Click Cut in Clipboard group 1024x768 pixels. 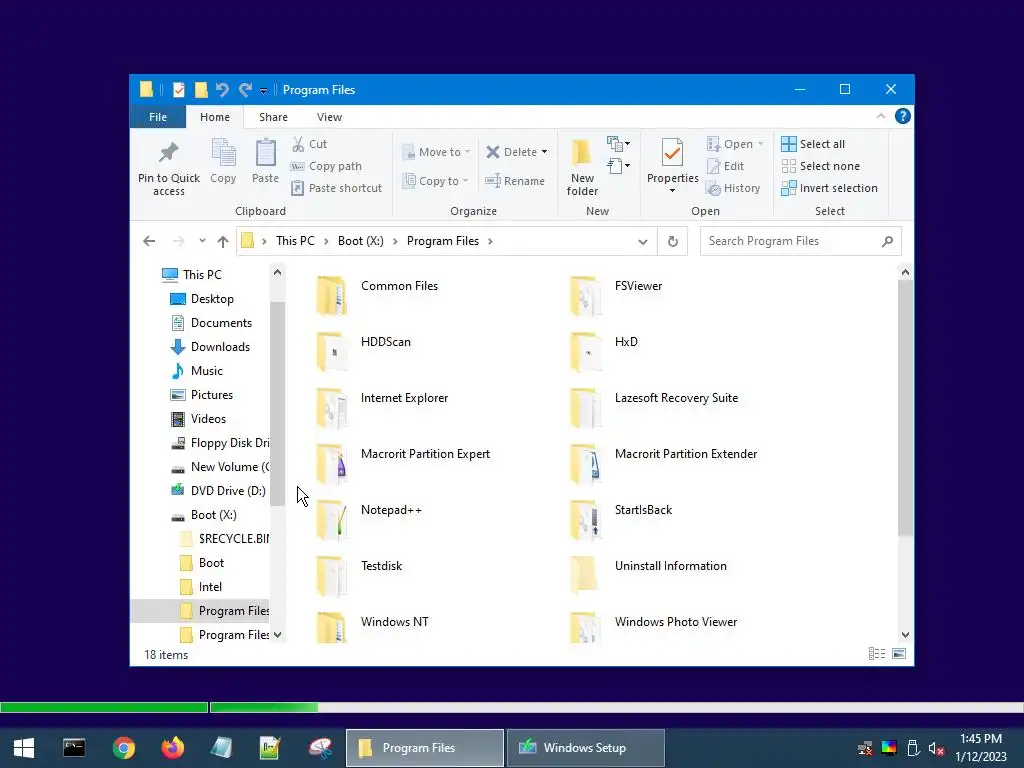[310, 144]
